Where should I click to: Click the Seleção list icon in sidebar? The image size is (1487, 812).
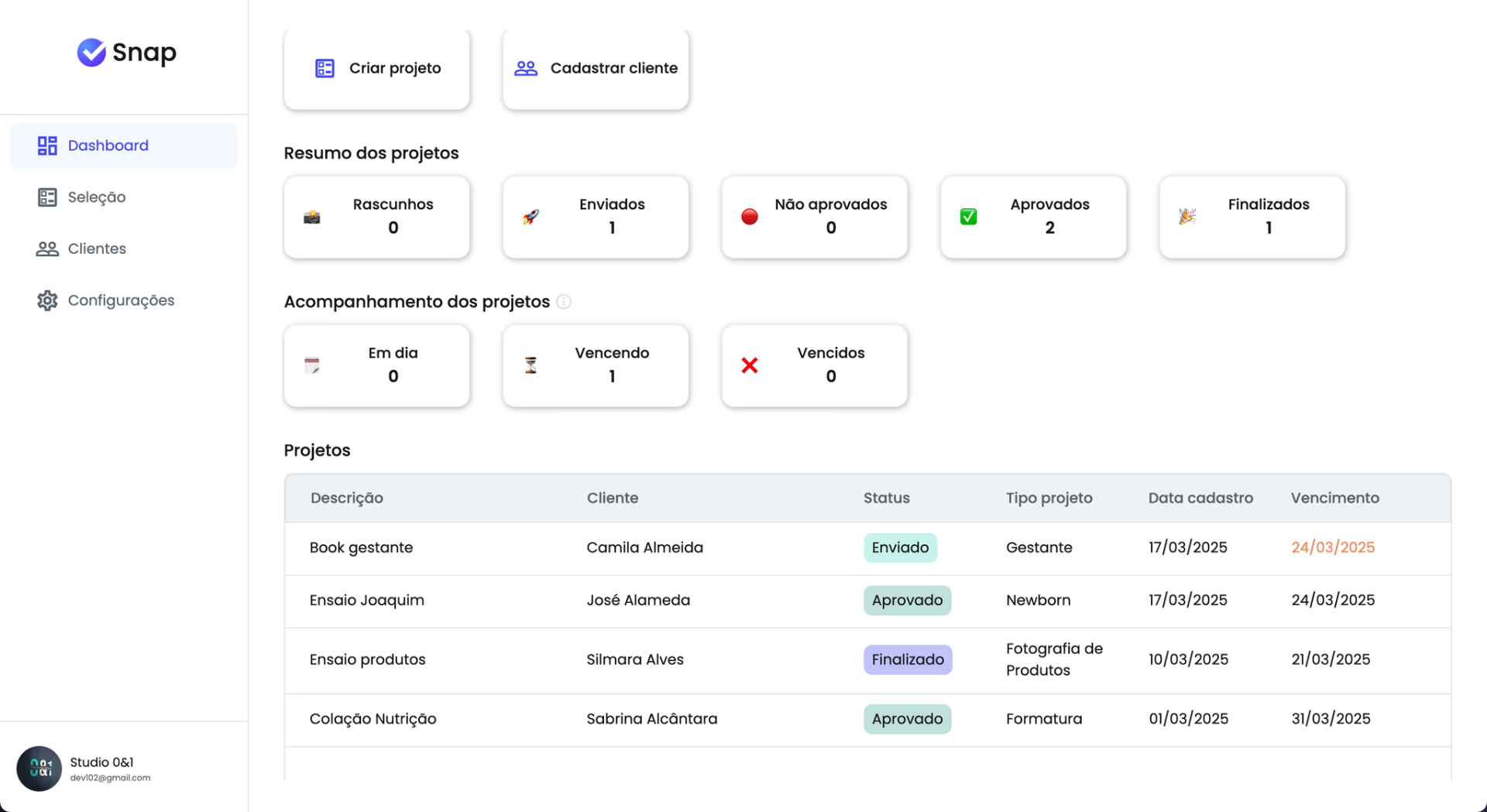pos(47,197)
